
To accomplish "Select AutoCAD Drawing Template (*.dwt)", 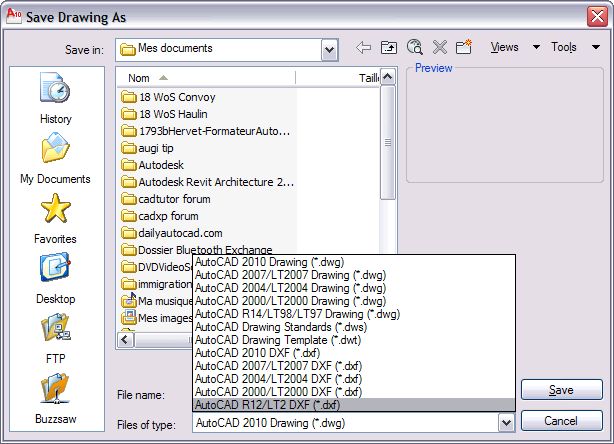I will tap(354, 339).
